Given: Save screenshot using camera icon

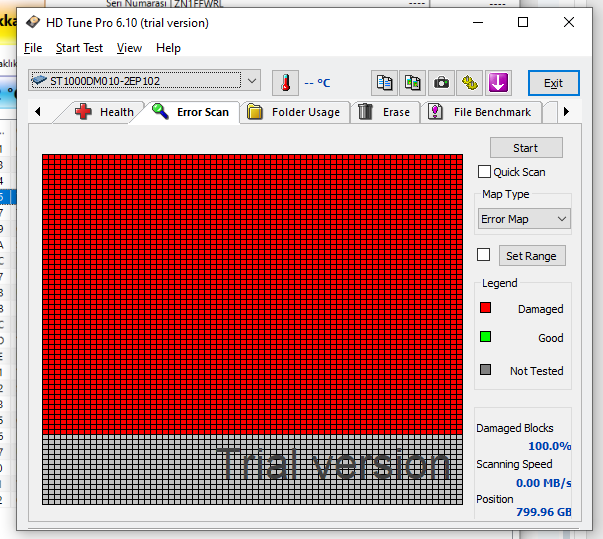Looking at the screenshot, I should click(441, 83).
